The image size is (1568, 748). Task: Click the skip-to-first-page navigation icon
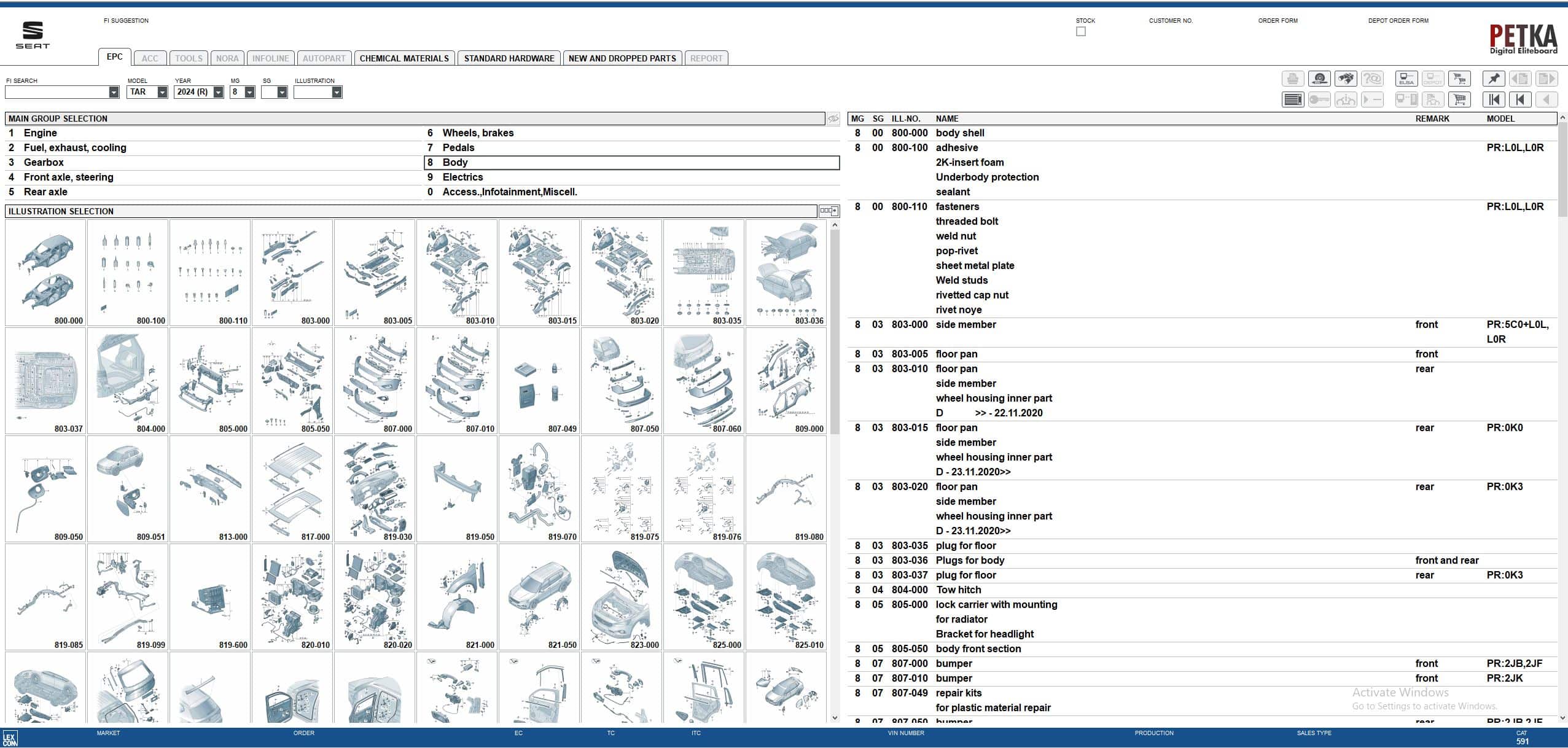[x=1494, y=99]
